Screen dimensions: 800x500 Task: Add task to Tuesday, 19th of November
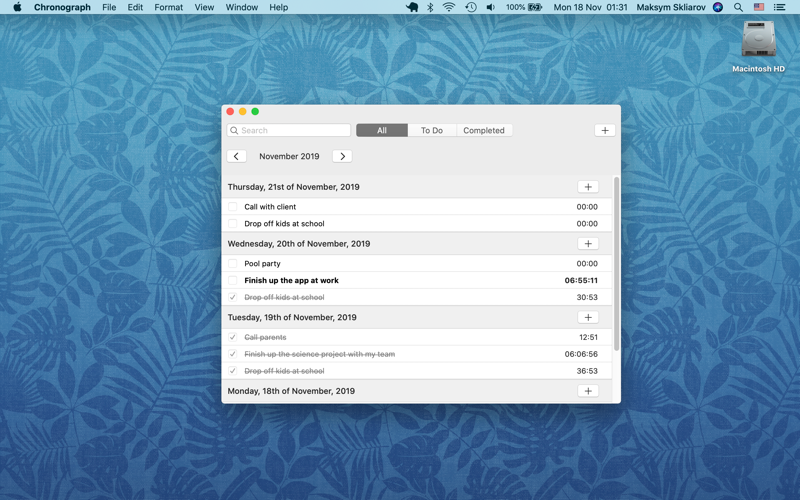click(x=588, y=317)
